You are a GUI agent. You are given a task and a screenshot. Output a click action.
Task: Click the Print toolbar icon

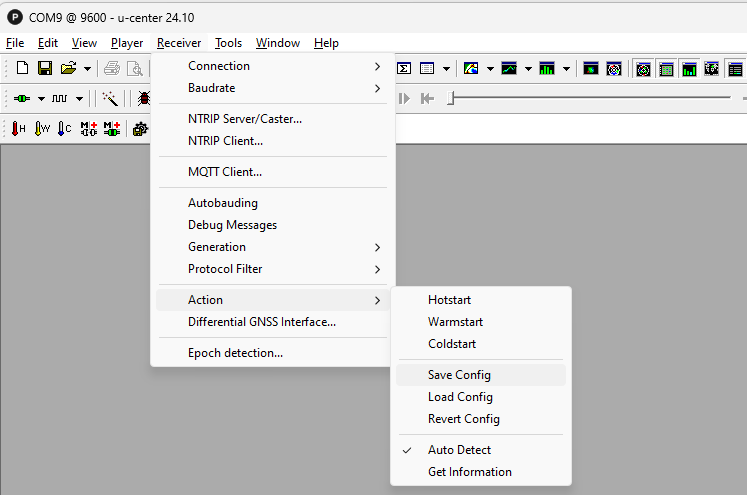112,68
